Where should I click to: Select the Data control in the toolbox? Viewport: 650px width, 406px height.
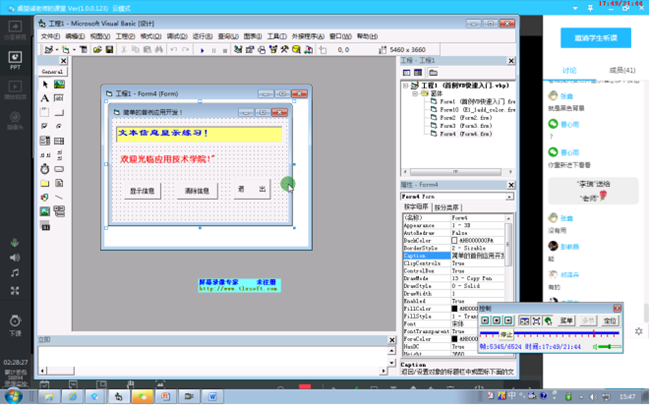pyautogui.click(x=59, y=212)
